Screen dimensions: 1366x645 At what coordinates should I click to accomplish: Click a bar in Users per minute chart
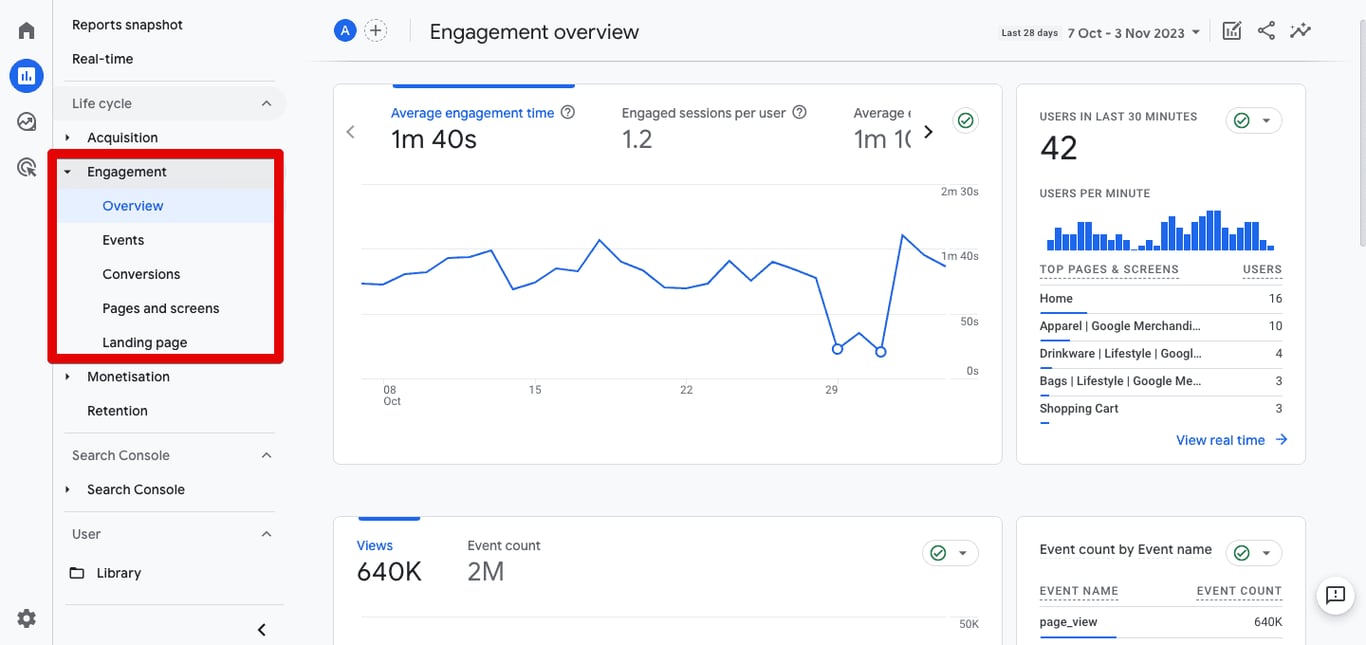1214,230
